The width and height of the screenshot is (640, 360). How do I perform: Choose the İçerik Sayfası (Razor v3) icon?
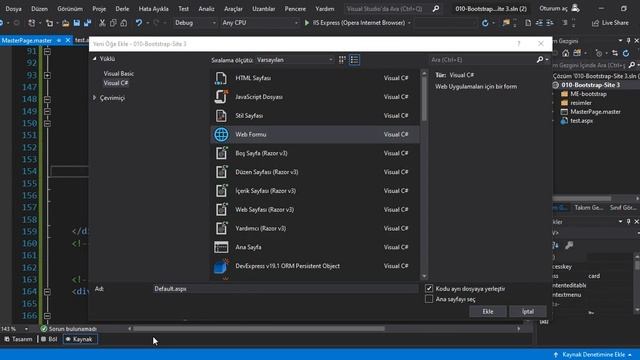221,191
